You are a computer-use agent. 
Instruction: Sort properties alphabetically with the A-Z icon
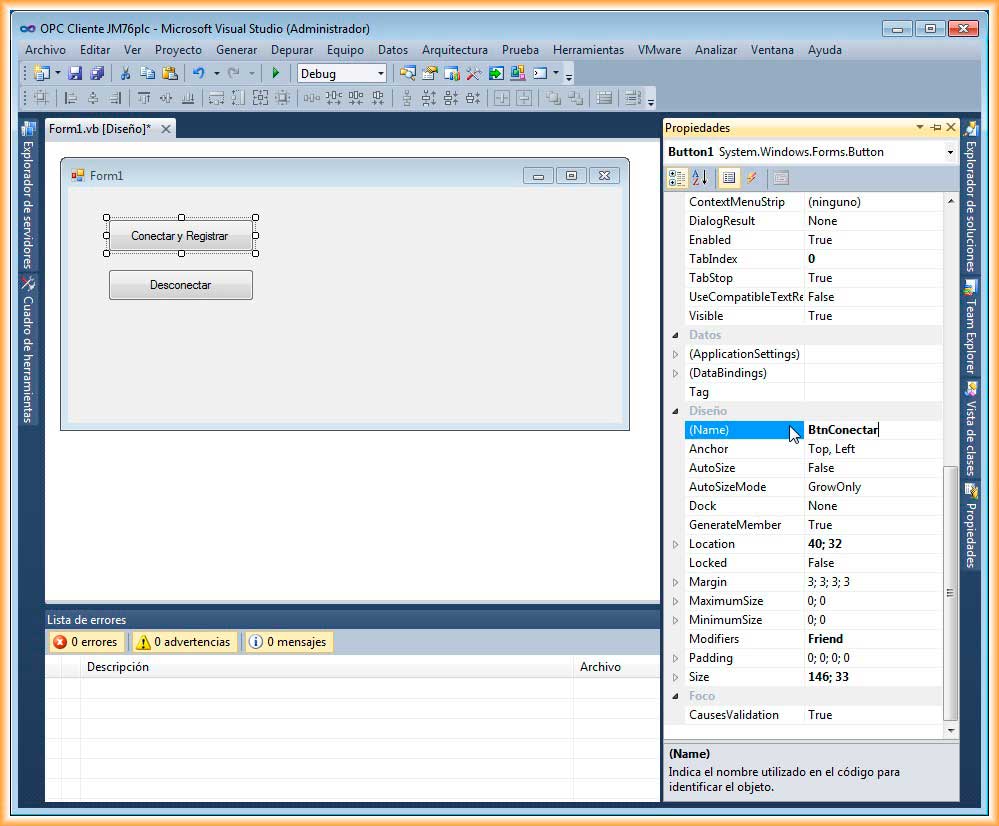699,178
